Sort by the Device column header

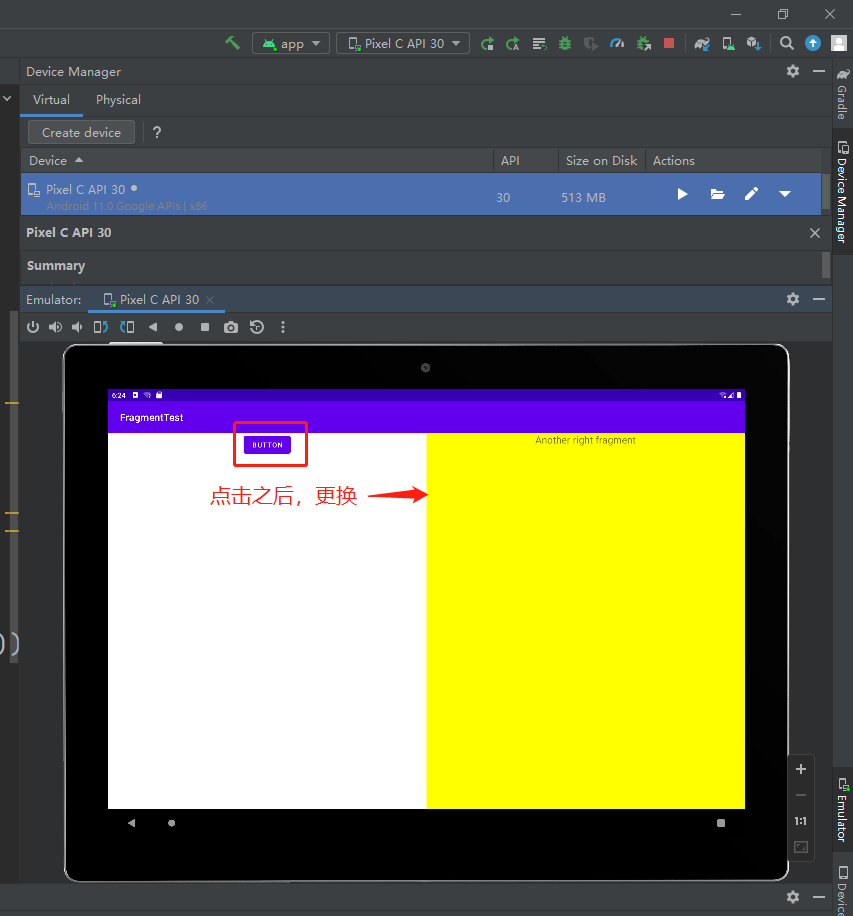[x=257, y=161]
